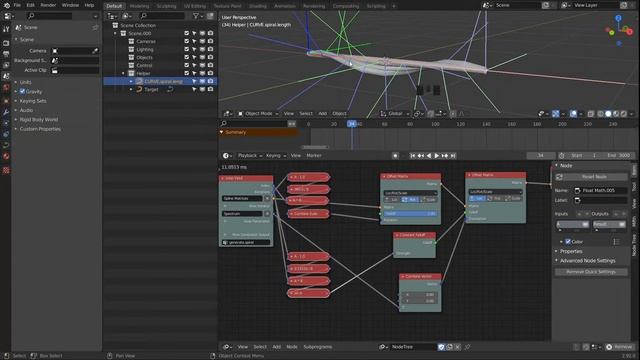Viewport: 640px width, 360px height.
Task: Hide the Scene.000 collection in viewport
Action: 202,33
